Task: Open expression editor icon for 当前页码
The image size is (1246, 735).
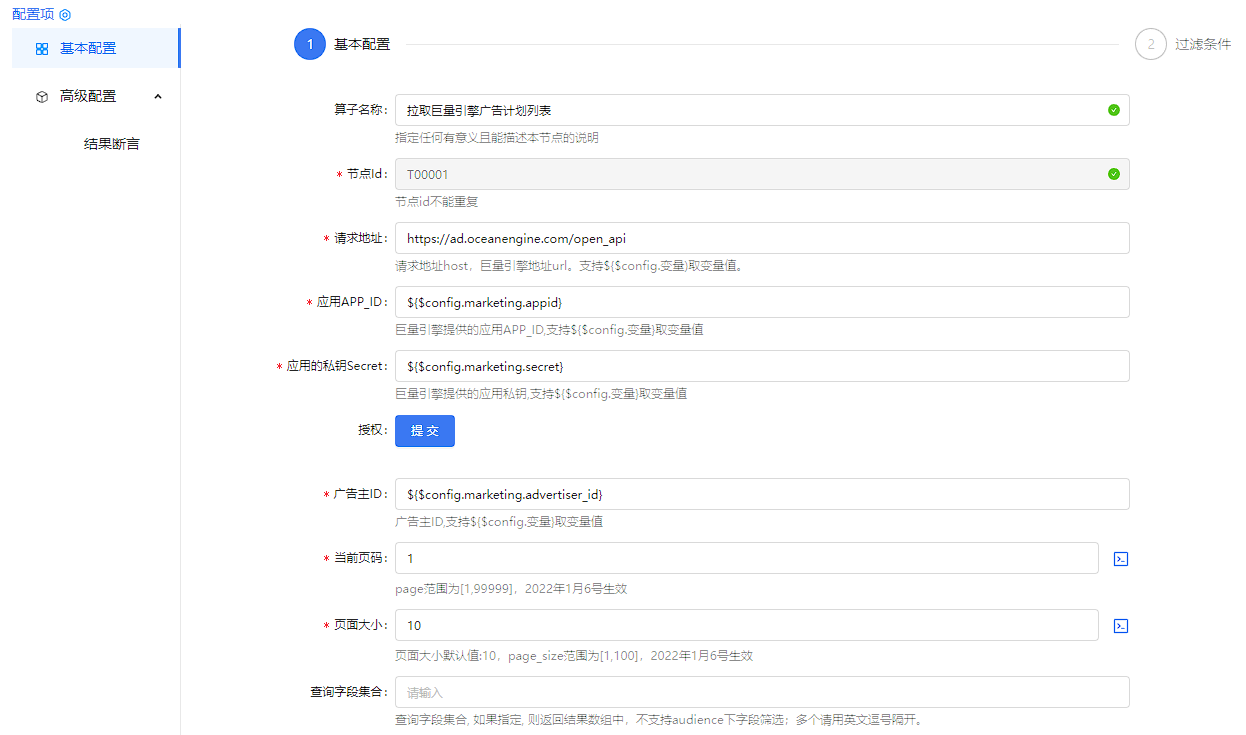Action: 1121,559
